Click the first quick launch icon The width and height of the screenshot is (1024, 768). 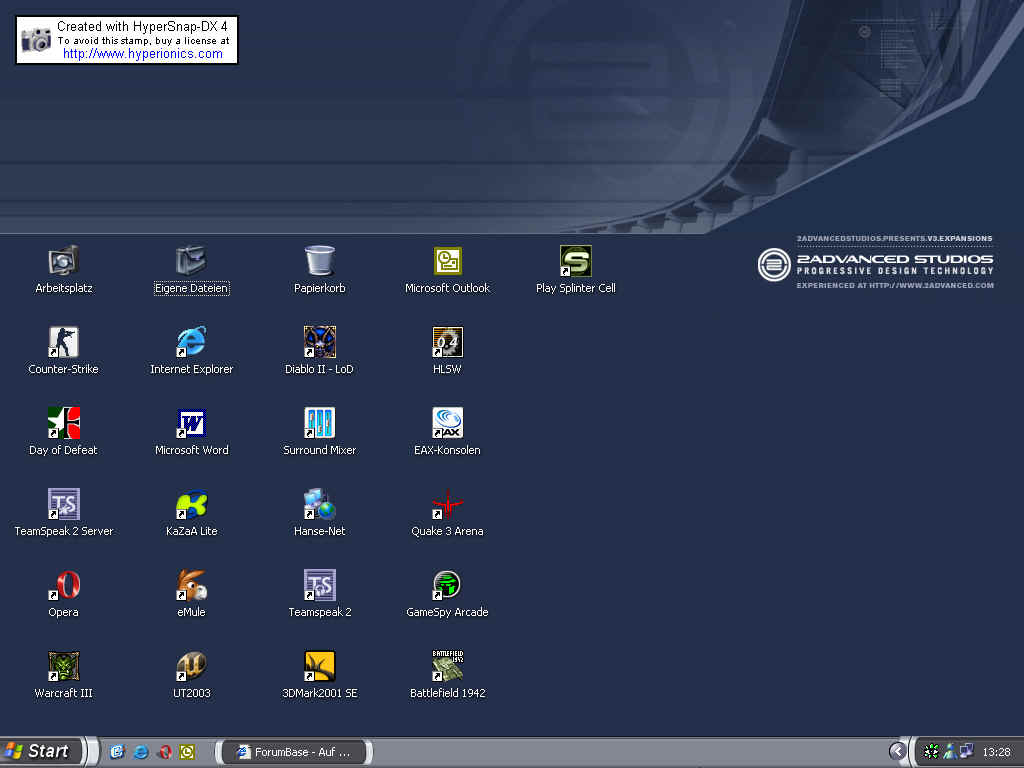coord(117,752)
